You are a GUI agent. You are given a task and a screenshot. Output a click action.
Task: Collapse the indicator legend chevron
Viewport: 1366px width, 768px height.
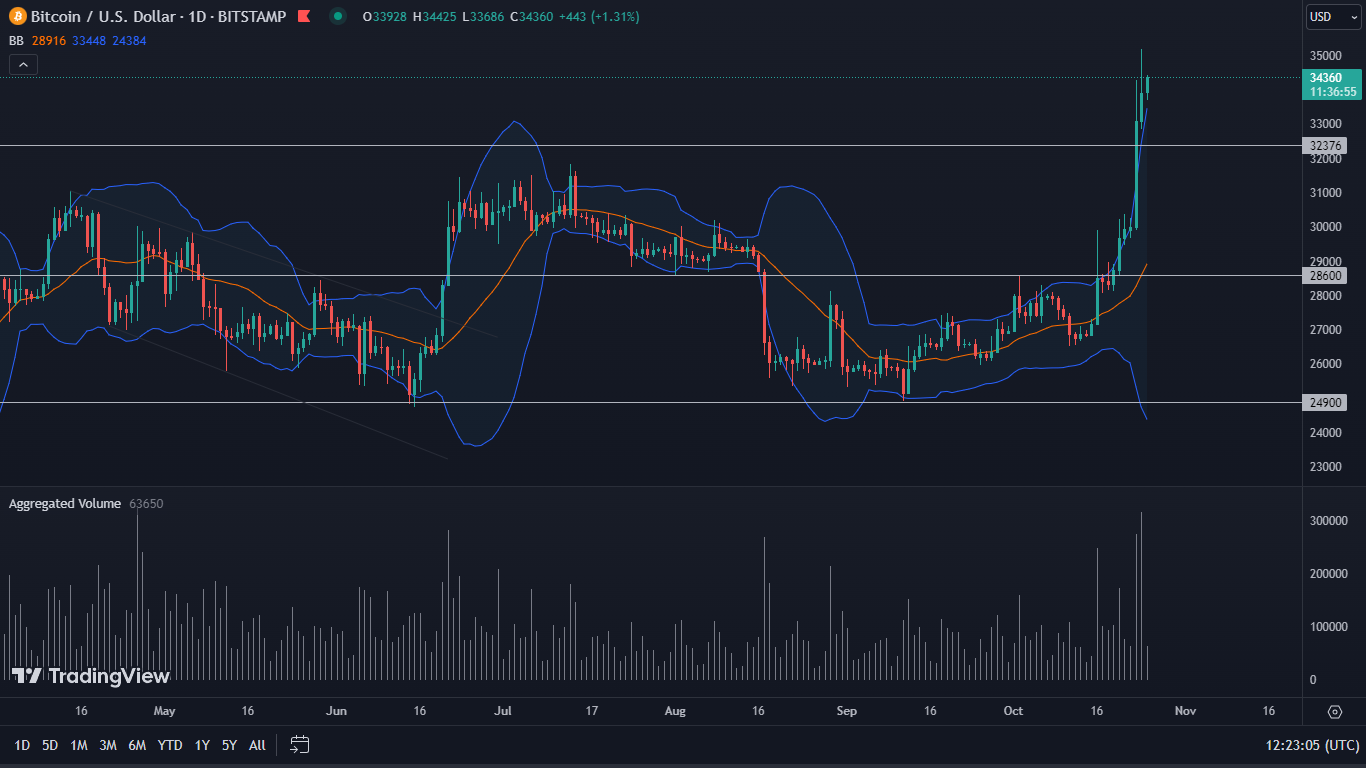pyautogui.click(x=24, y=65)
